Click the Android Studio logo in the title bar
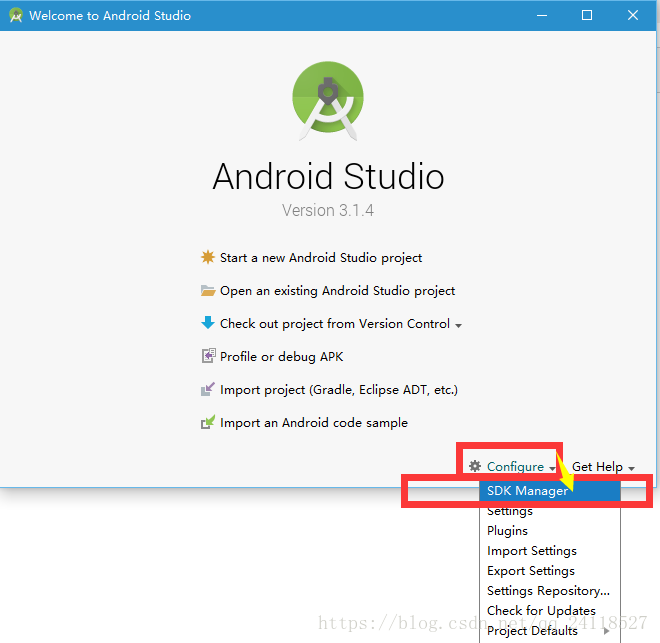This screenshot has height=643, width=660. (16, 16)
